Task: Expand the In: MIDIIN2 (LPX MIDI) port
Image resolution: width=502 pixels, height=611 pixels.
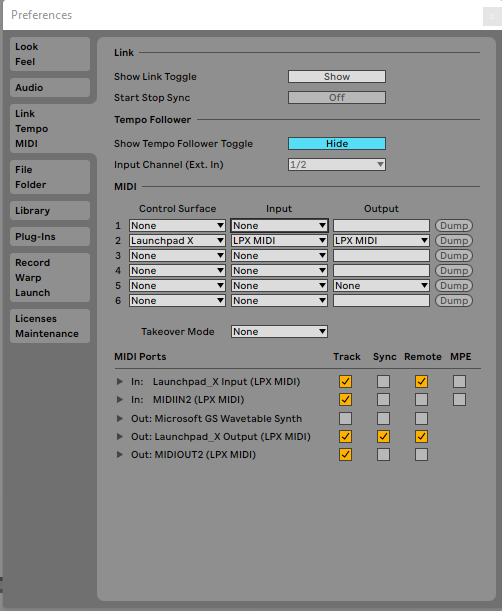Action: tap(120, 399)
